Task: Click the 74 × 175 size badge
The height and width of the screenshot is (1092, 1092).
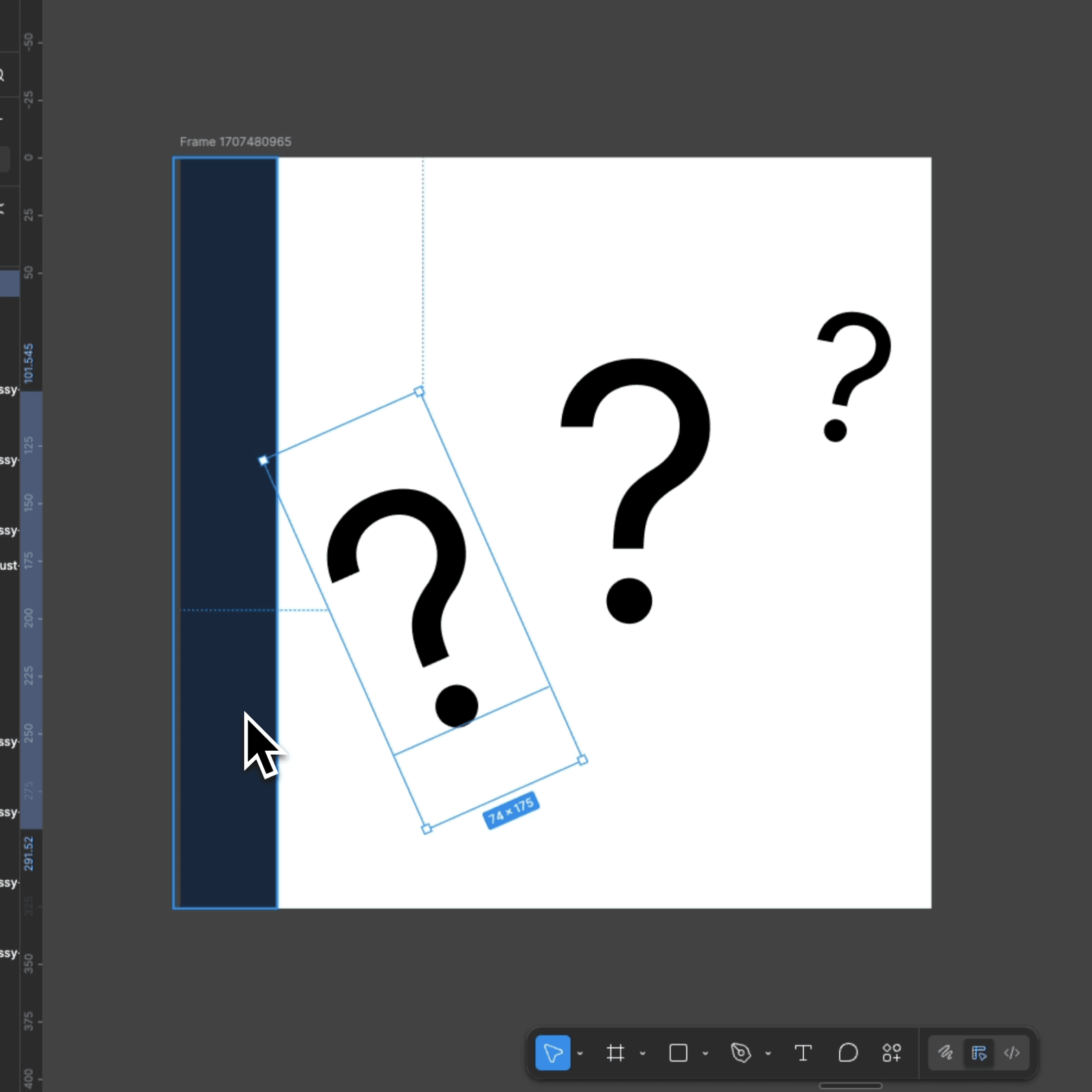Action: tap(511, 810)
